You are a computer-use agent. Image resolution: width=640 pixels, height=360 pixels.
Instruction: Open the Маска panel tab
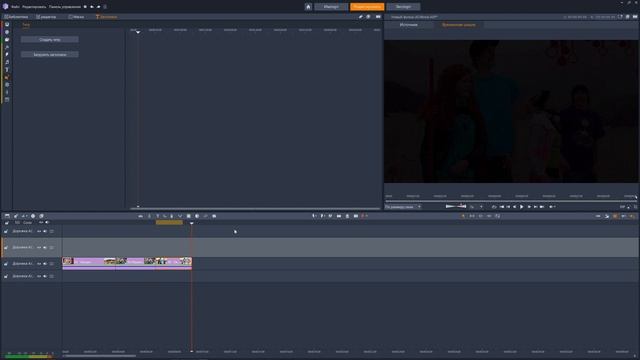[x=76, y=17]
